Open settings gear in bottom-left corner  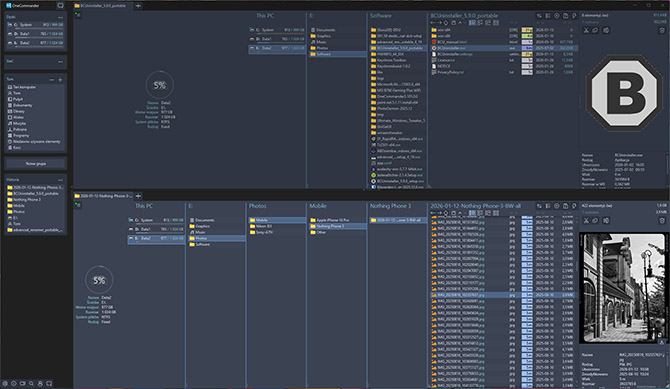pyautogui.click(x=5, y=383)
